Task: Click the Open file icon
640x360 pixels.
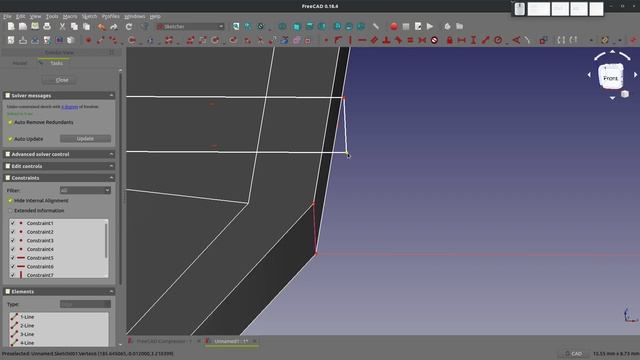Action: tap(23, 27)
